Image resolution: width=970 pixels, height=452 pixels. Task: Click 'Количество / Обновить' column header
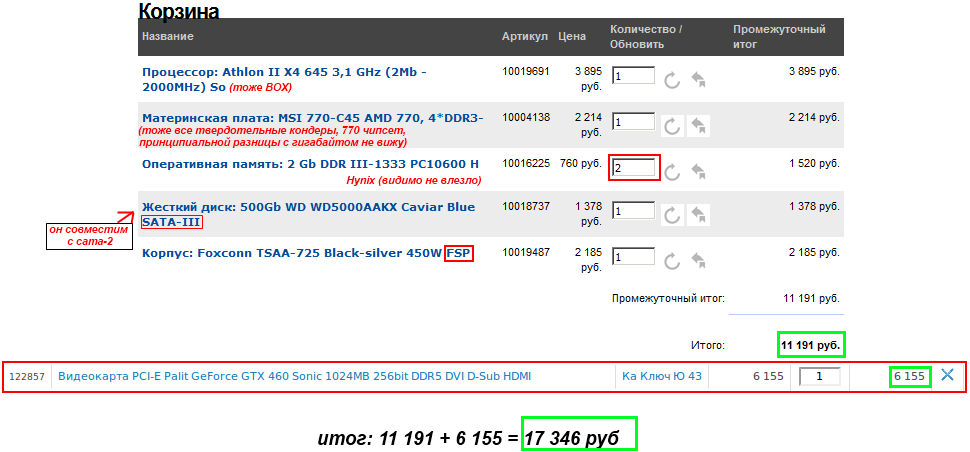(x=646, y=36)
